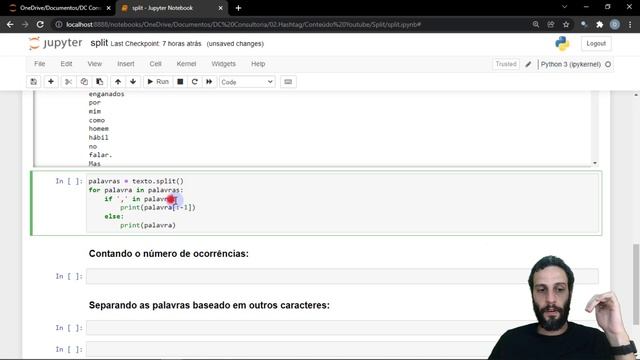The height and width of the screenshot is (360, 640).
Task: Click the Logout button
Action: [x=596, y=43]
